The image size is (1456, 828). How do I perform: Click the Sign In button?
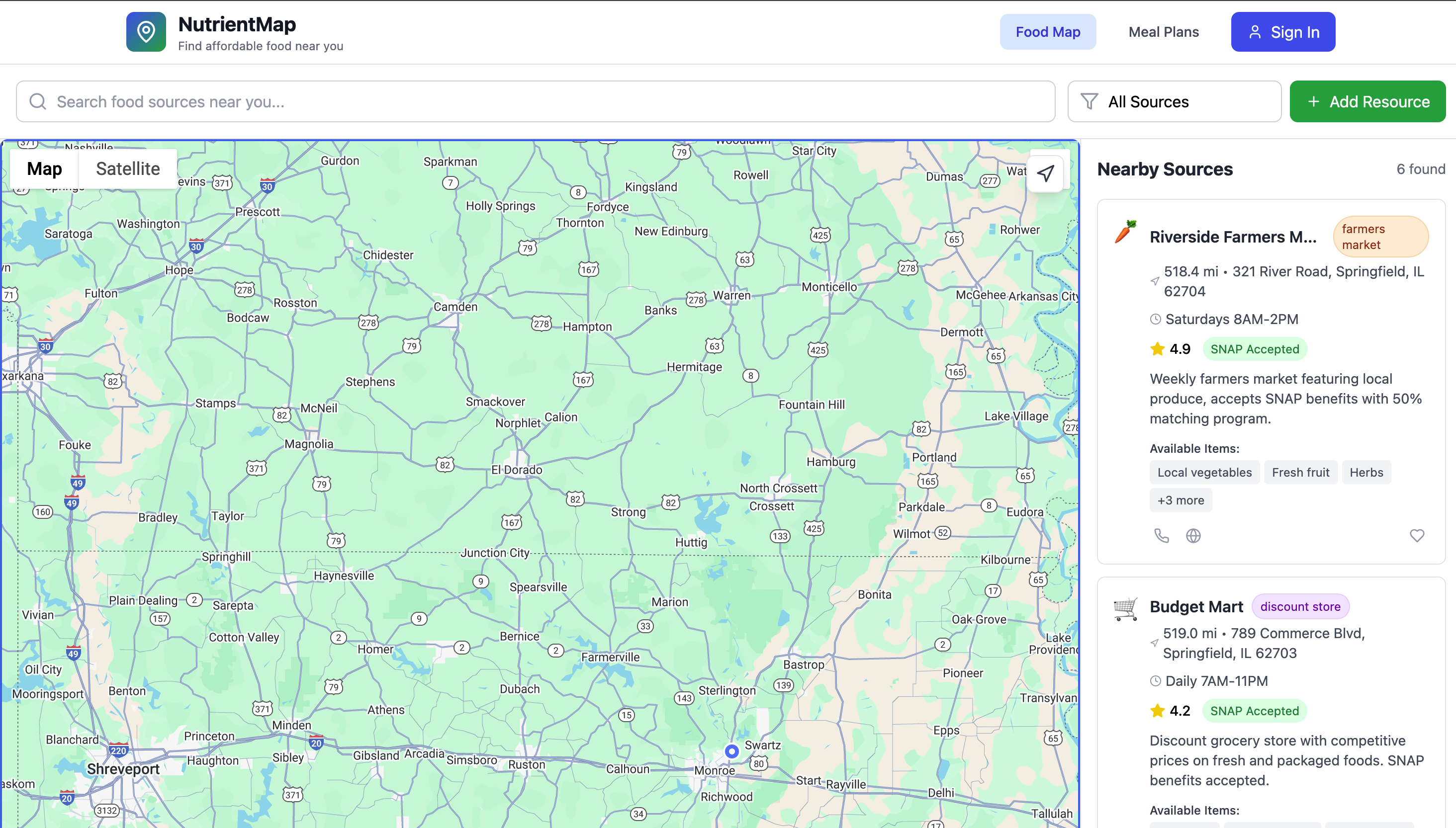[1282, 32]
